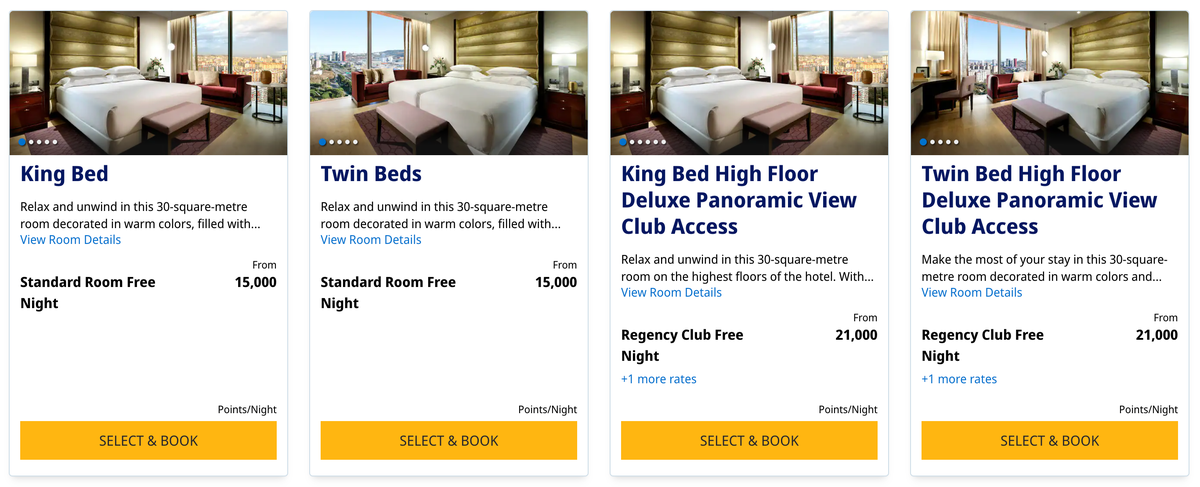This screenshot has width=1200, height=487.
Task: View Room Details for King Bed
Action: pos(70,240)
